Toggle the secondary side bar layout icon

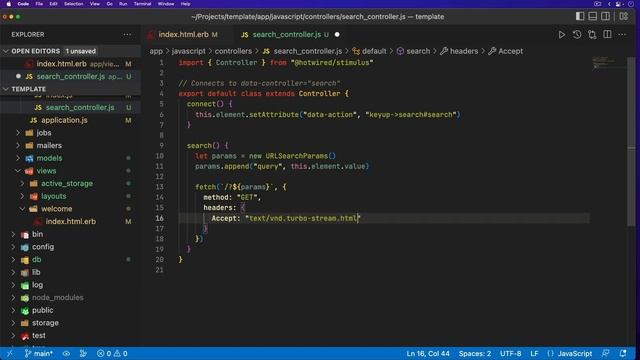click(x=606, y=16)
